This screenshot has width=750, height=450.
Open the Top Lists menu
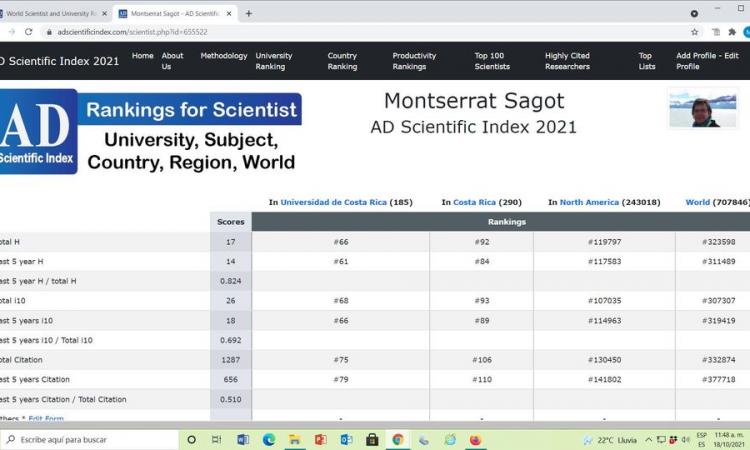click(646, 61)
